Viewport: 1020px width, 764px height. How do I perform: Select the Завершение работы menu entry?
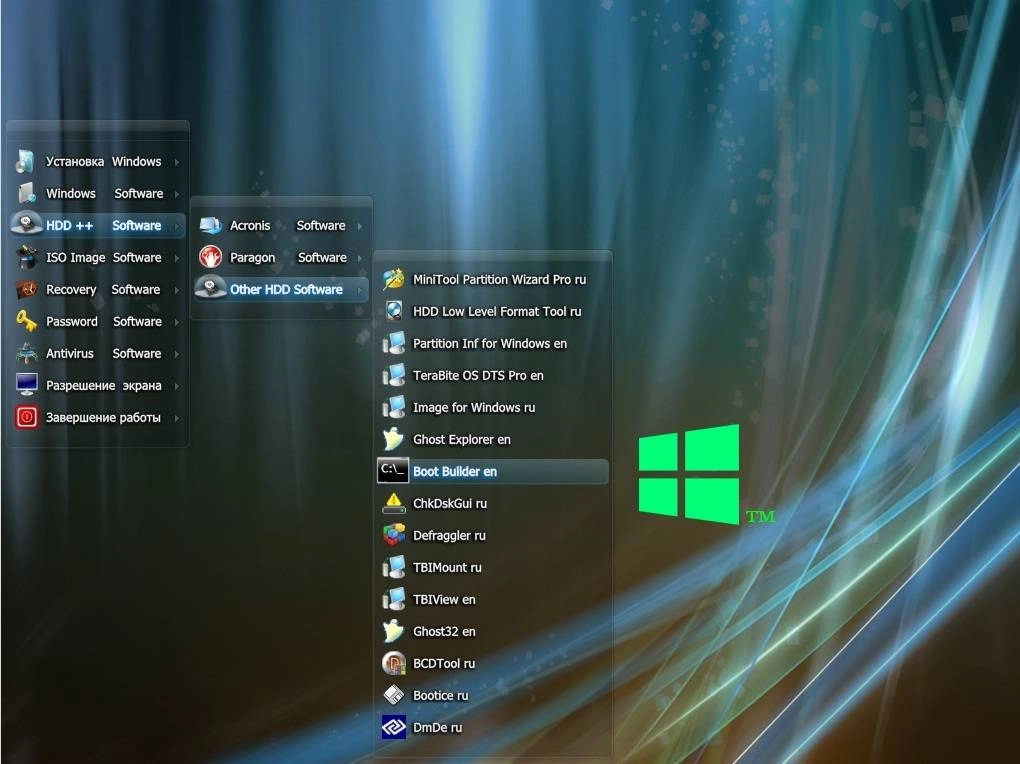(x=98, y=418)
